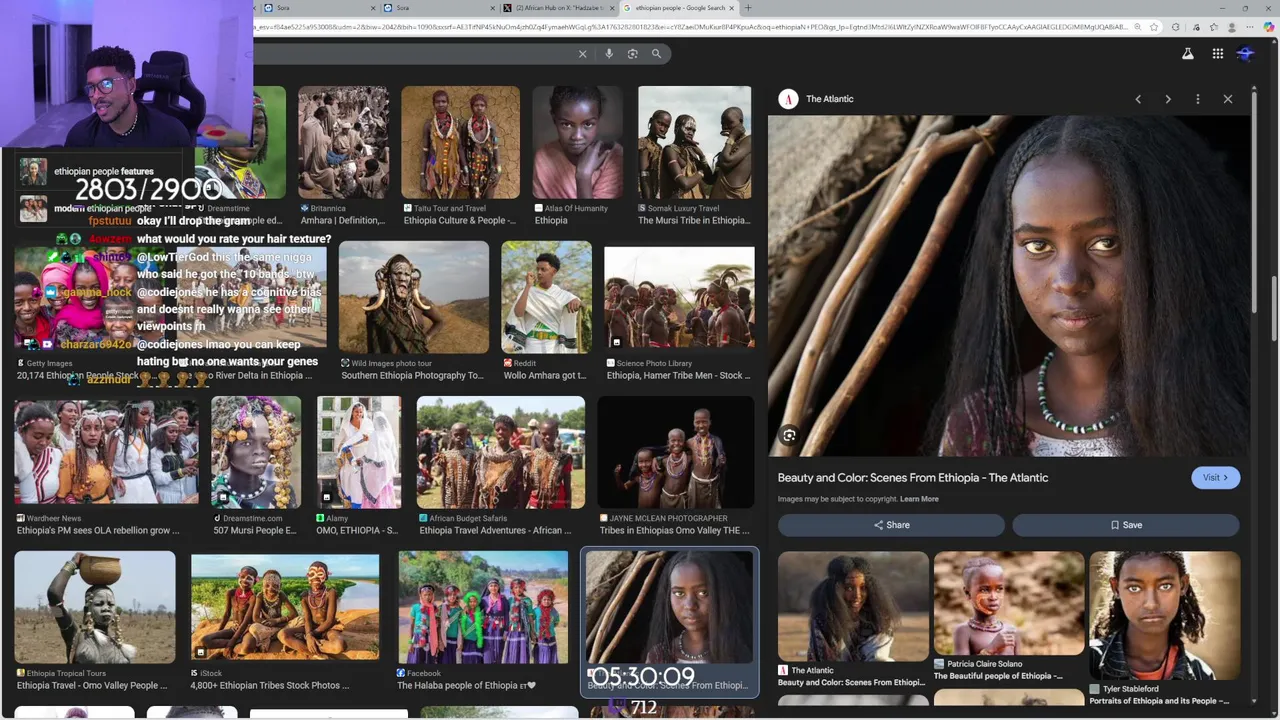
Task: Open more options in image preview panel
Action: (1197, 99)
